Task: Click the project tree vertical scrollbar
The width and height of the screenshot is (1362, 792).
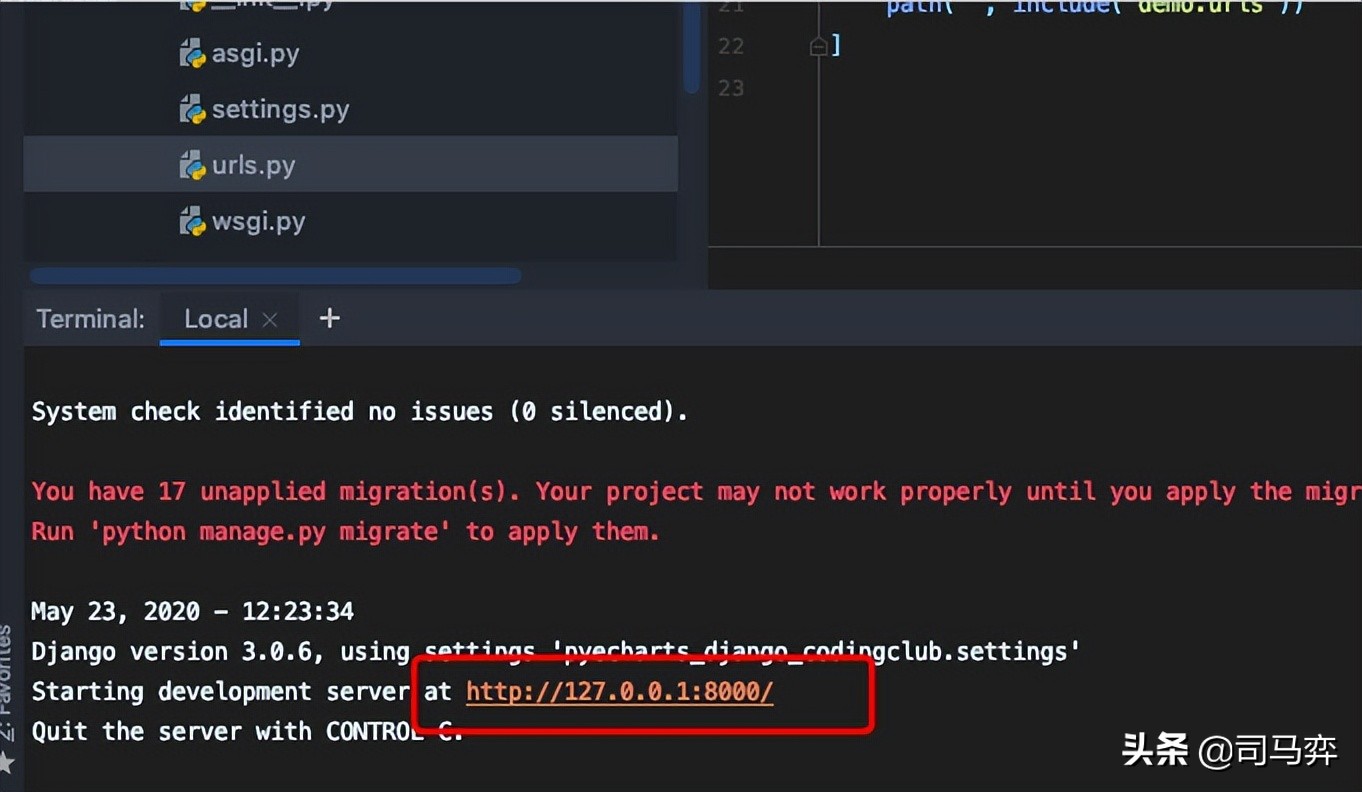Action: (691, 48)
